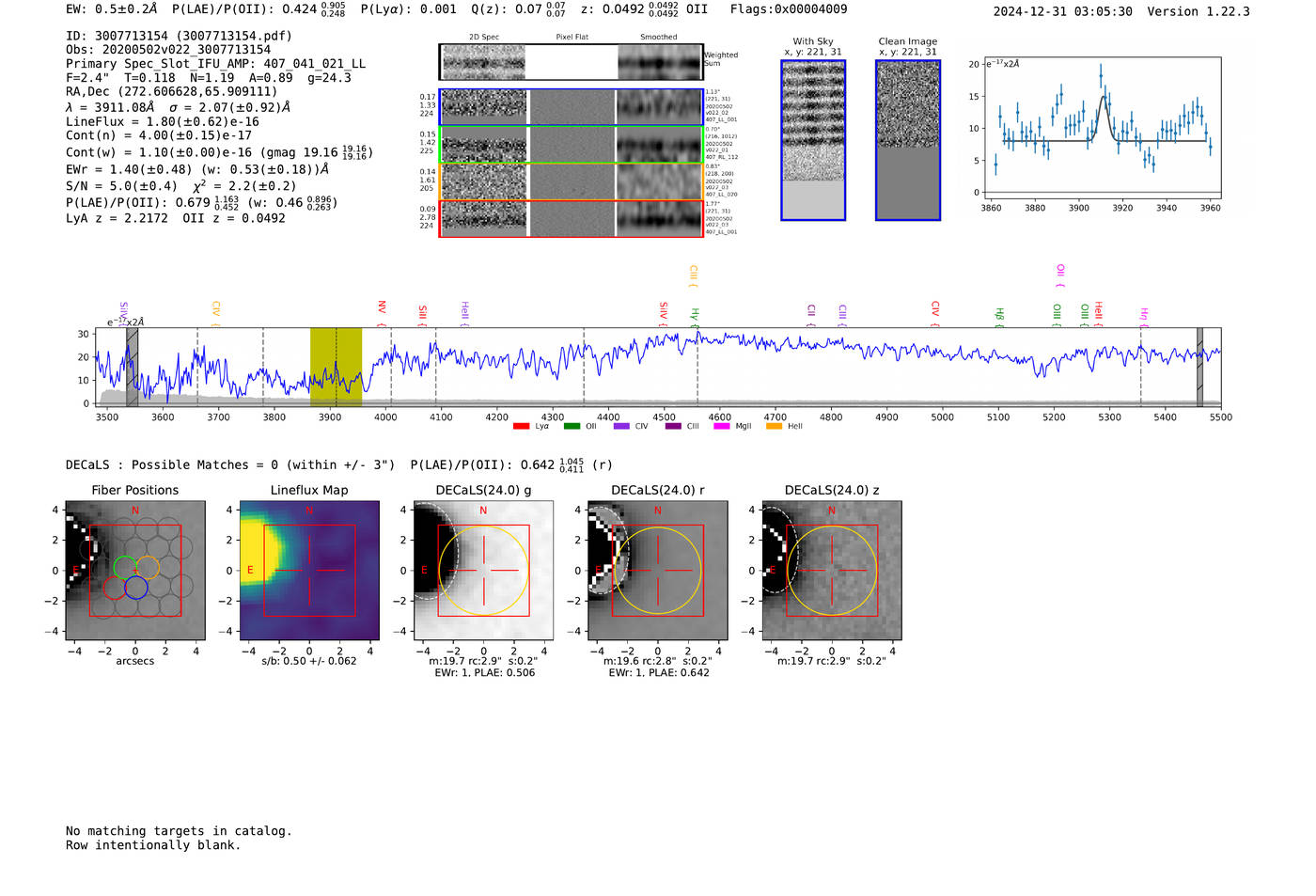Open the Lineflux Map image
The image size is (1316, 896).
[309, 571]
